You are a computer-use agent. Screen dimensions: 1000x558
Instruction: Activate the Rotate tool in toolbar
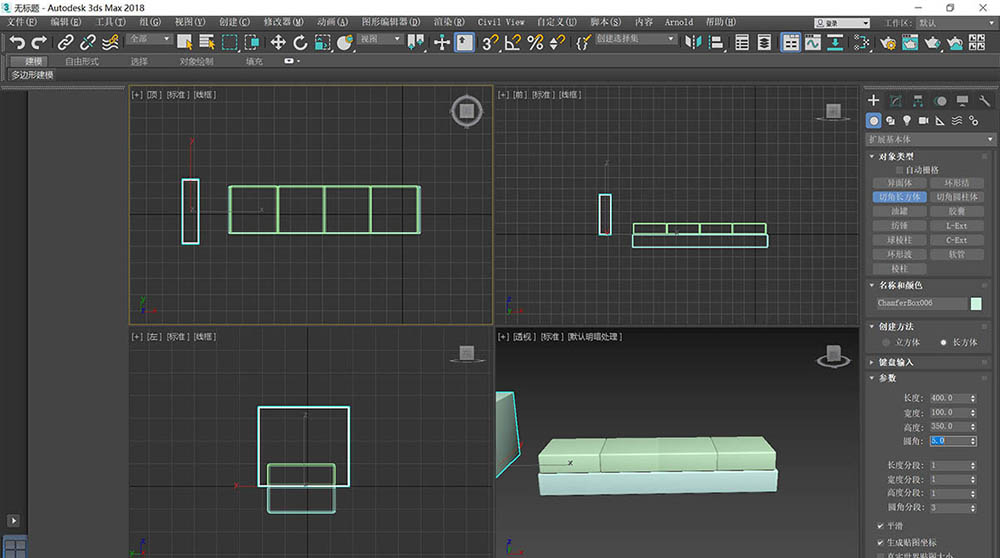tap(300, 42)
